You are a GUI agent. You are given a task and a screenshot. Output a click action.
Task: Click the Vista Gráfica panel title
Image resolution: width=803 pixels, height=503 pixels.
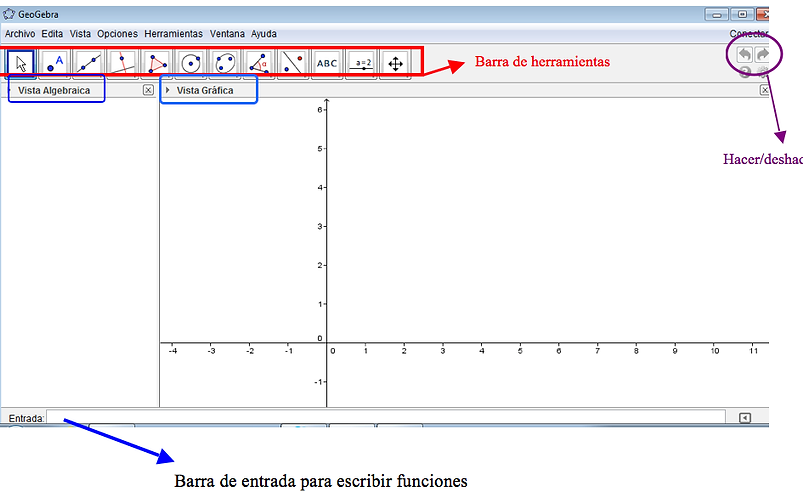[x=205, y=90]
